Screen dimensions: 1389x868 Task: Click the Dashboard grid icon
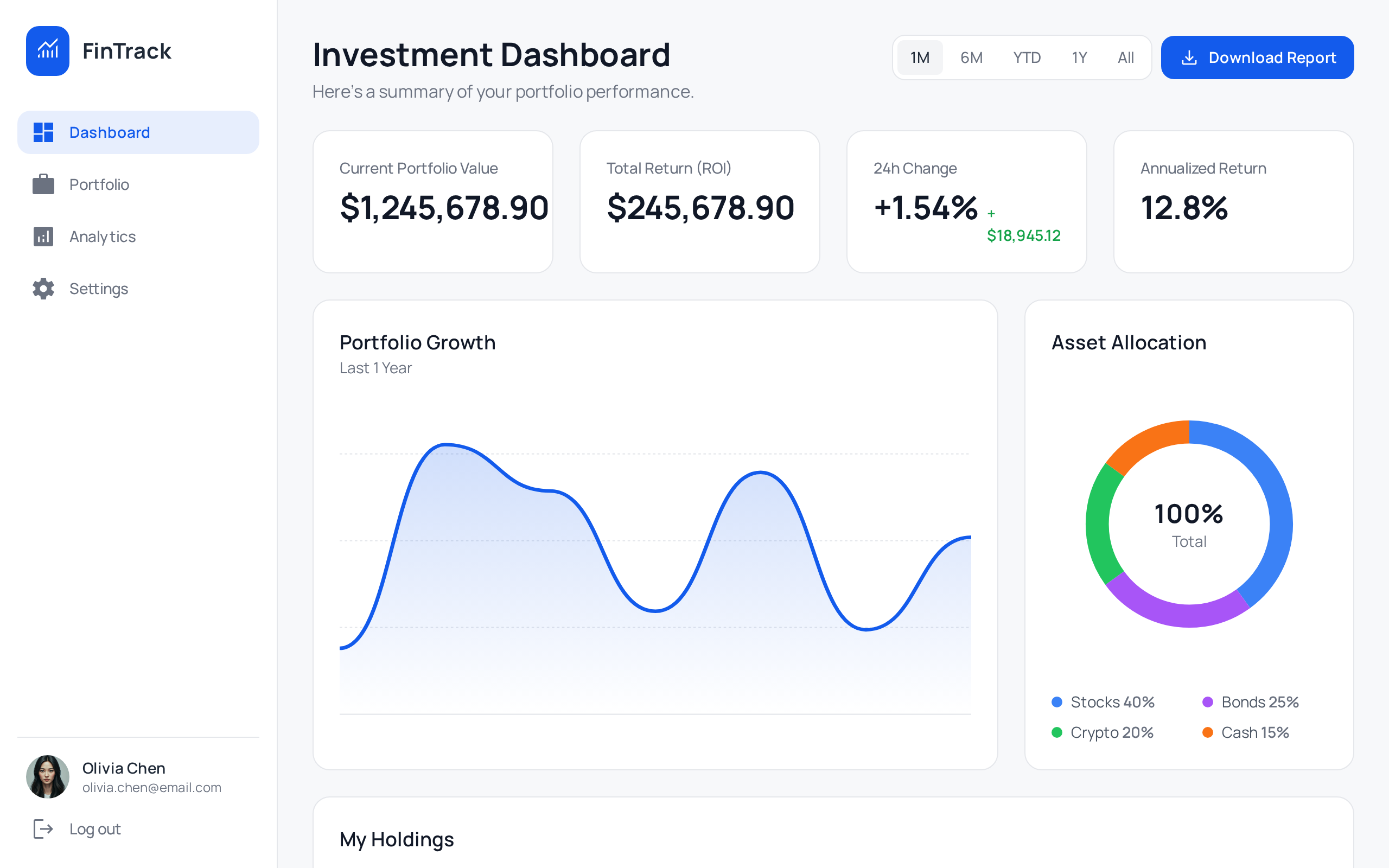[43, 132]
